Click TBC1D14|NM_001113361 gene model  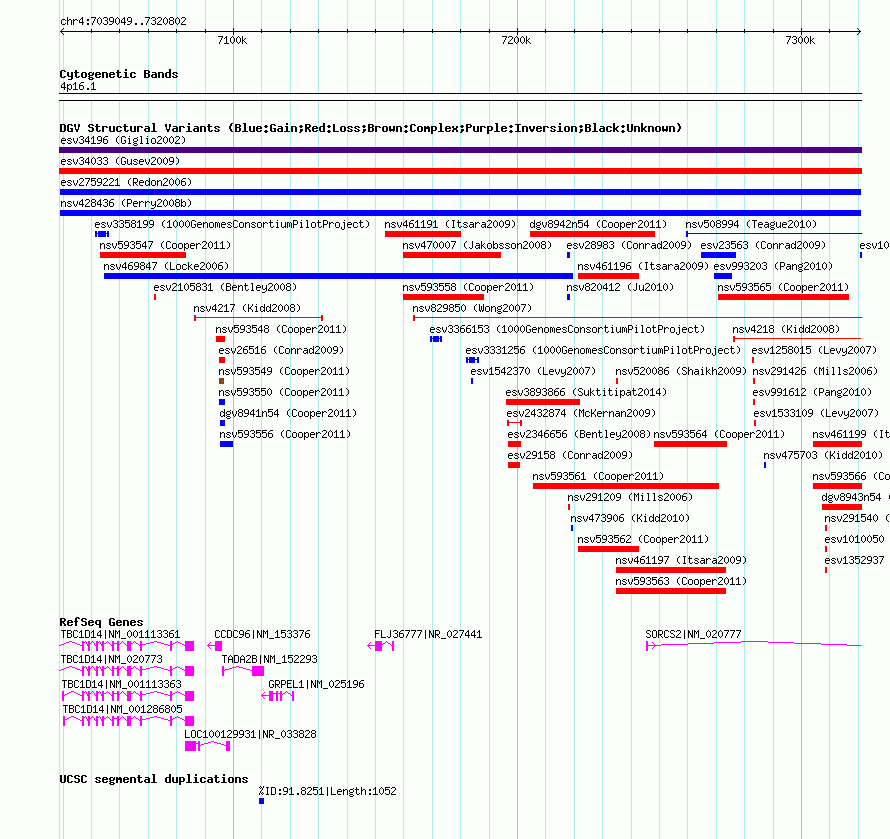point(127,646)
